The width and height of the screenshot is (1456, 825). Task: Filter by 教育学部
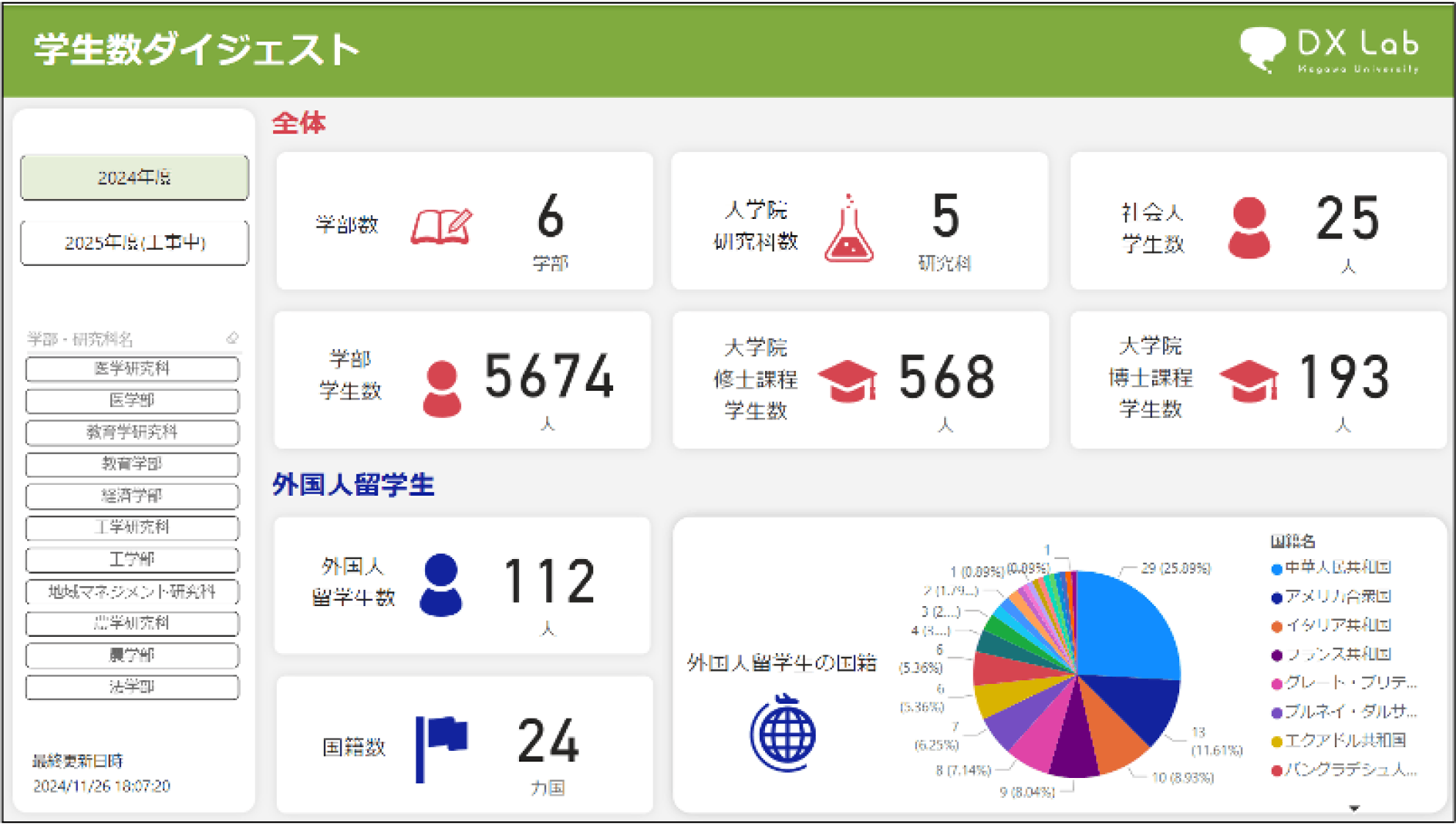132,464
